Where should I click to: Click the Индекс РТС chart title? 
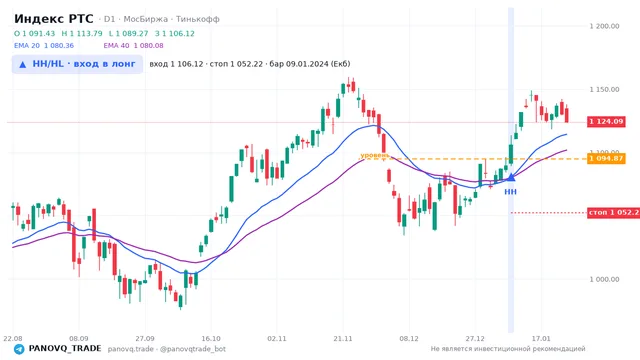[54, 19]
